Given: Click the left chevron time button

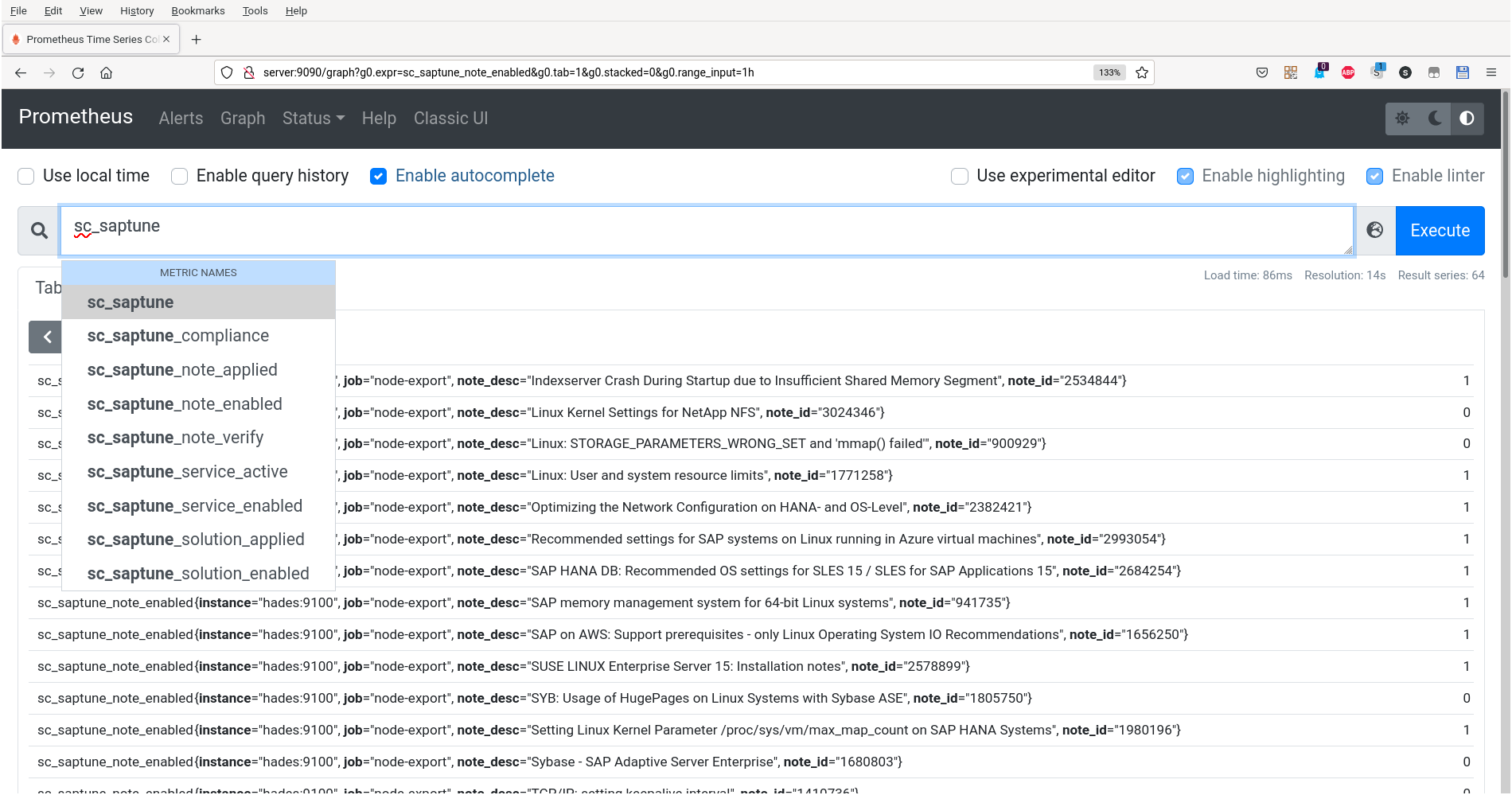Looking at the screenshot, I should tap(46, 337).
